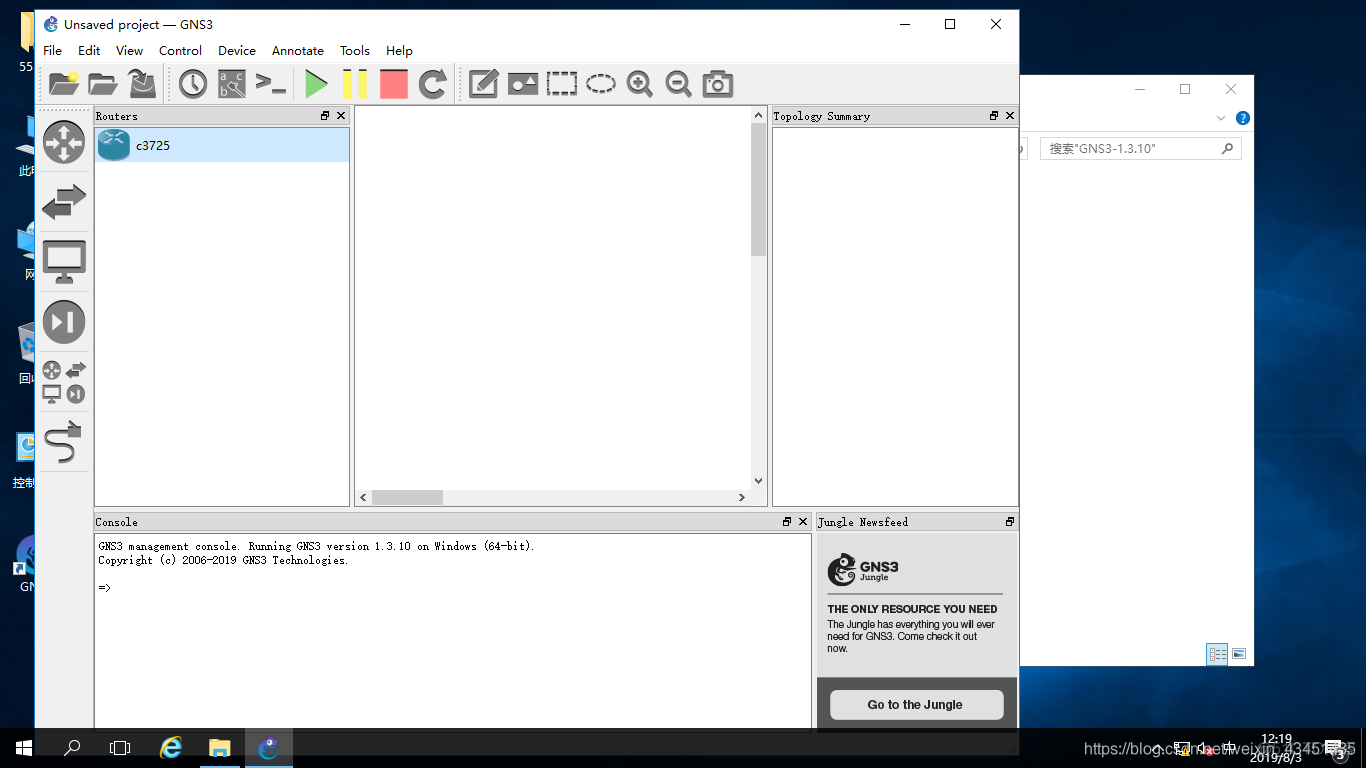Click the workspace scroll right arrow
Image resolution: width=1366 pixels, height=768 pixels.
coord(742,497)
